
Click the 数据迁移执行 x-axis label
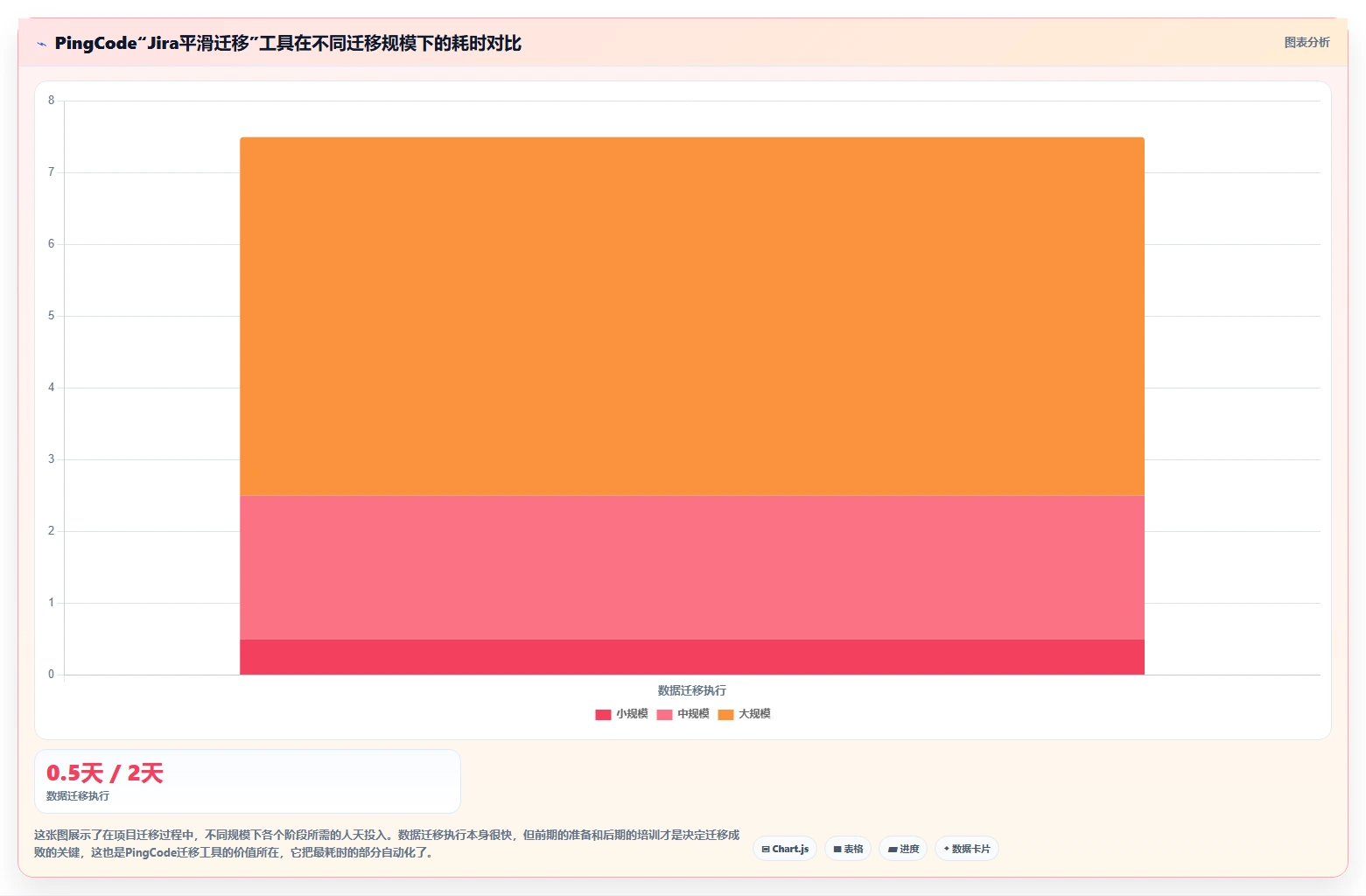pyautogui.click(x=692, y=690)
